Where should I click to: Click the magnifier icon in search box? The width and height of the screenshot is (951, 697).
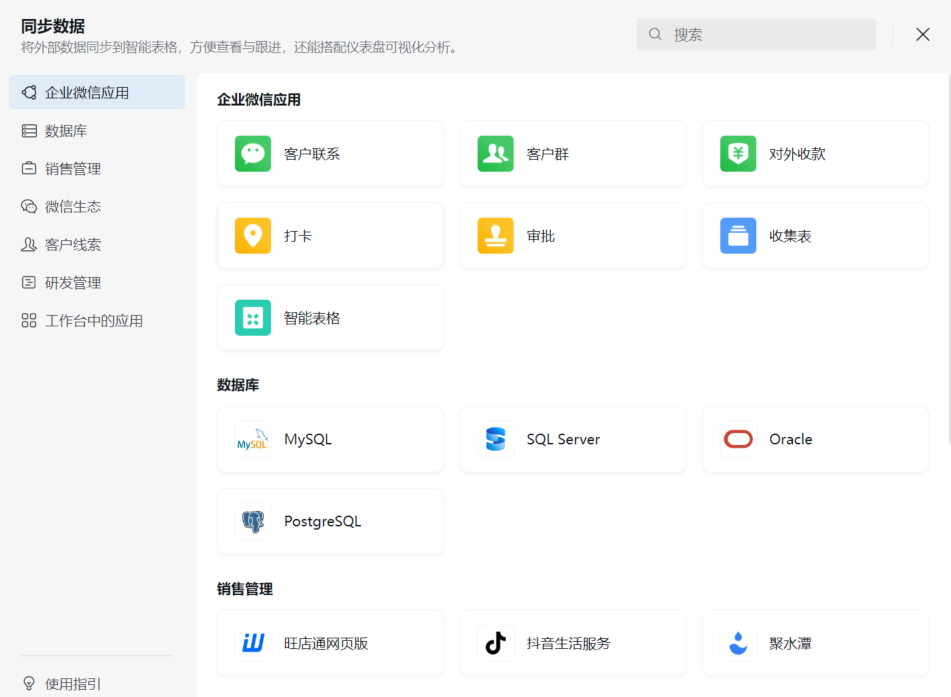click(655, 34)
